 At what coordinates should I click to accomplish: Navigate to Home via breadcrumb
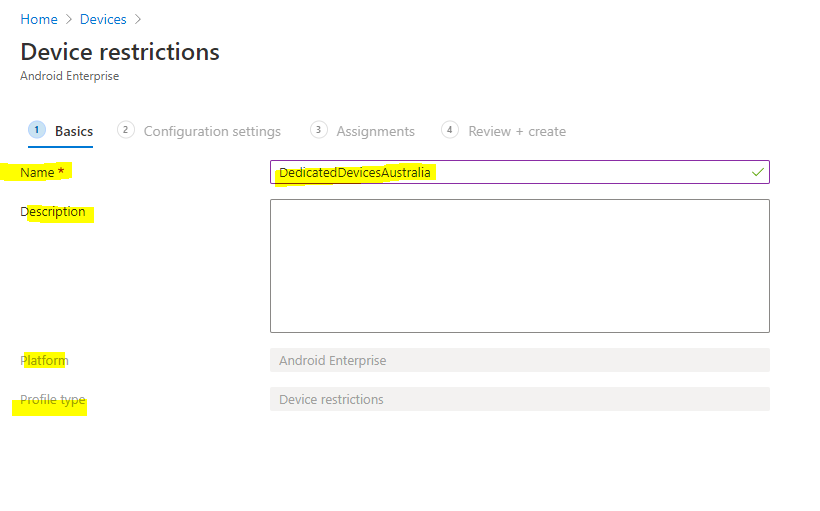(x=39, y=20)
